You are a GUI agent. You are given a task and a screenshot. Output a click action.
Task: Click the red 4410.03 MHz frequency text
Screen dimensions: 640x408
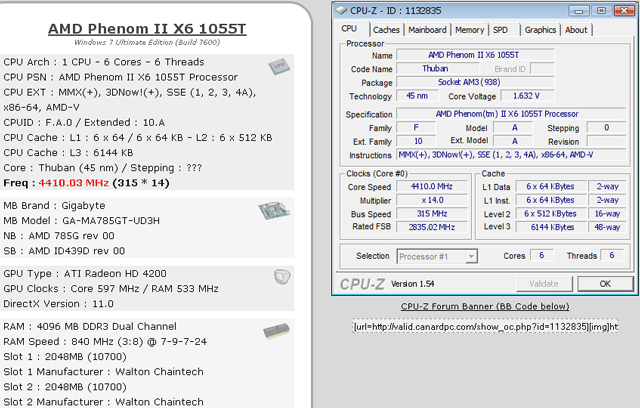coord(73,183)
